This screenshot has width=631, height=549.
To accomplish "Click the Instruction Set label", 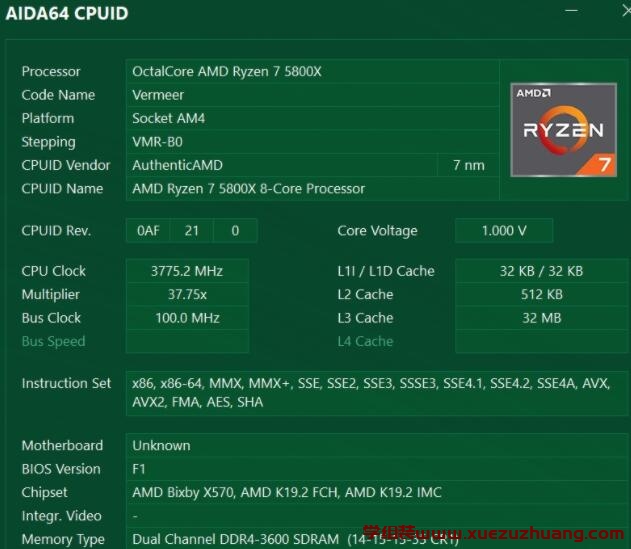I will 66,383.
